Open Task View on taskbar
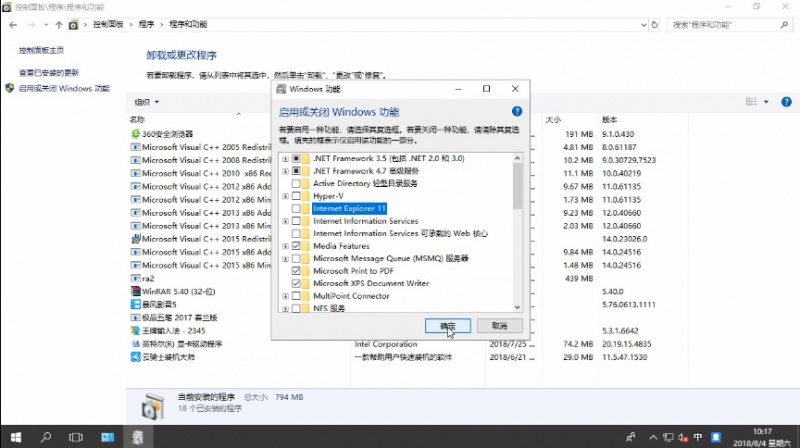This screenshot has height=448, width=800. [76, 437]
